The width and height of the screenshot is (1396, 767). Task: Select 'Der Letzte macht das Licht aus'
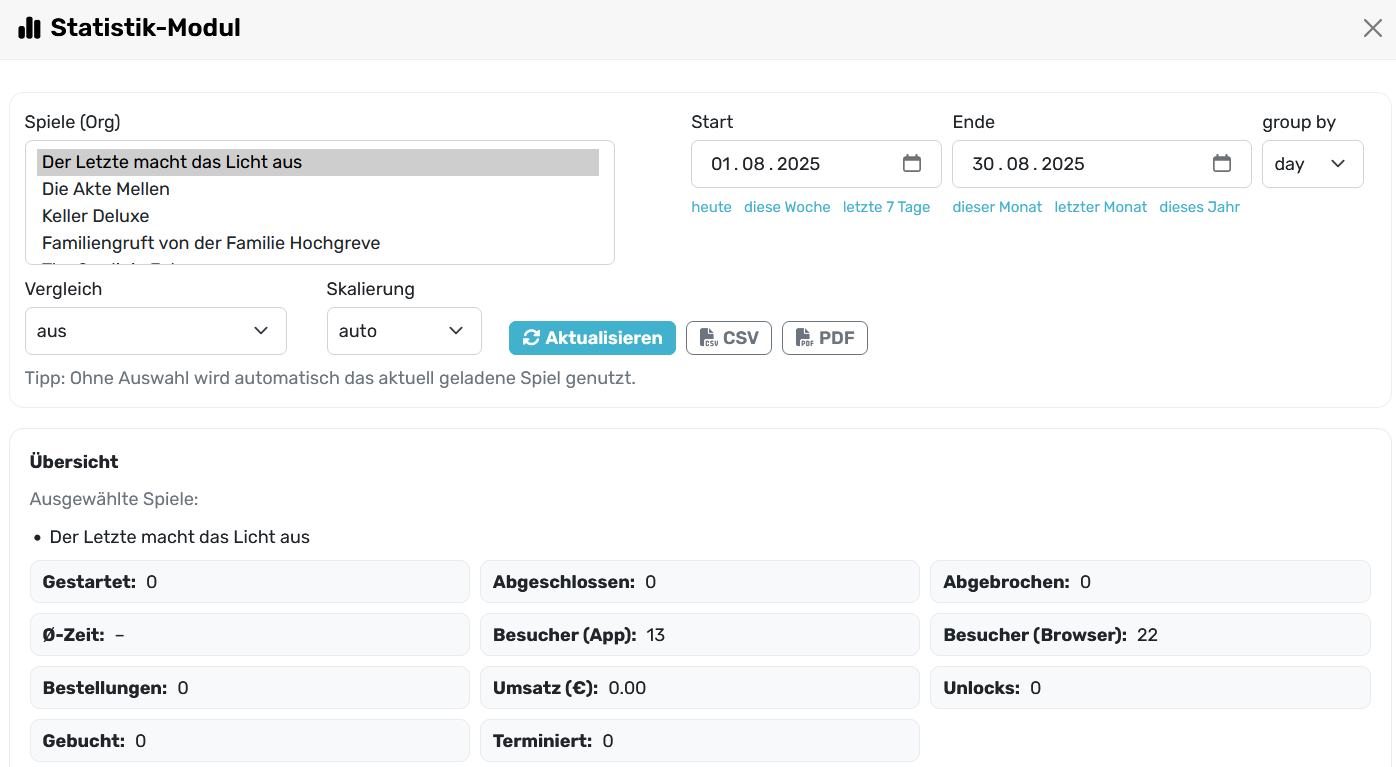[172, 162]
